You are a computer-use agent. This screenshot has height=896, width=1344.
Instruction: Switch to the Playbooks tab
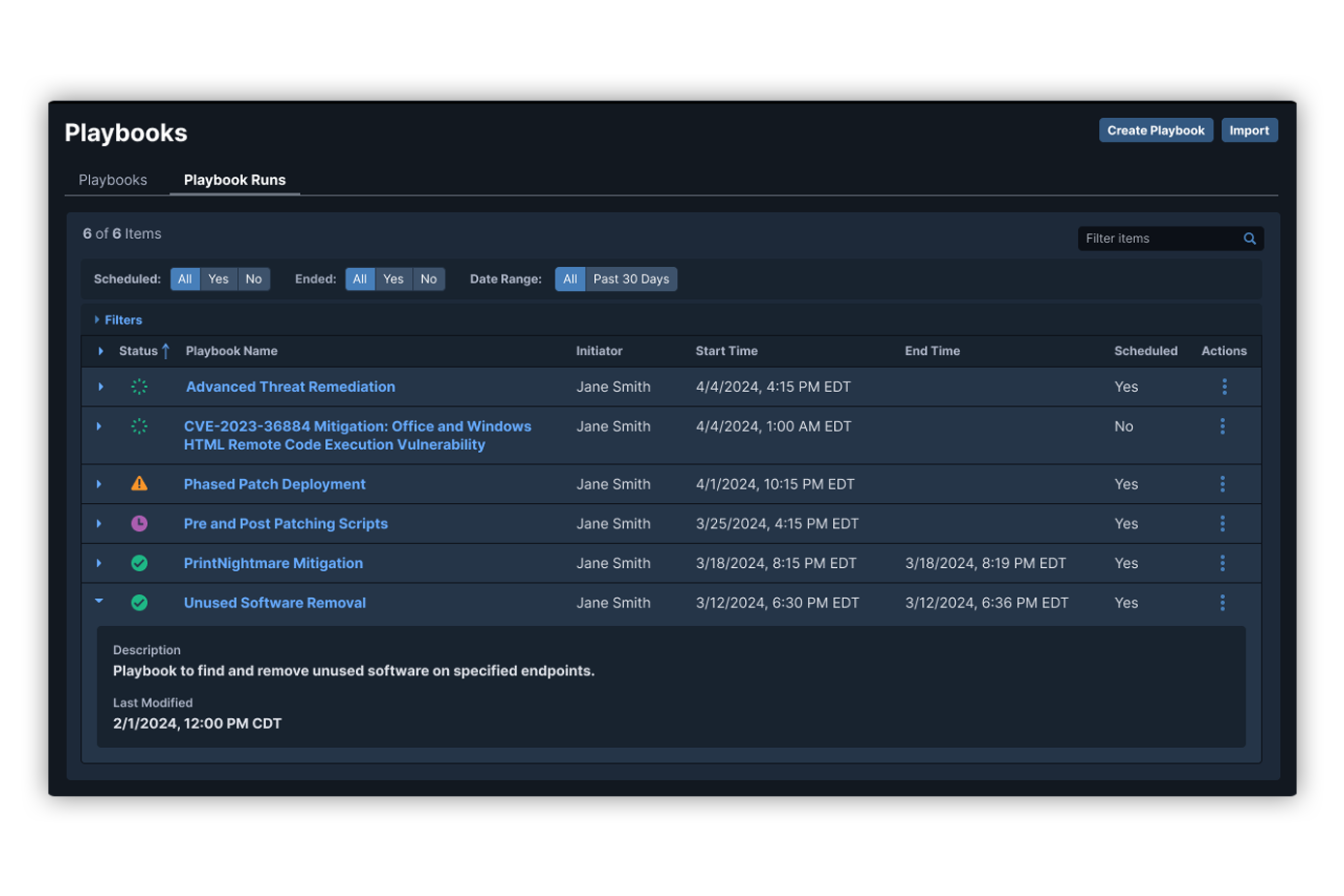coord(113,180)
